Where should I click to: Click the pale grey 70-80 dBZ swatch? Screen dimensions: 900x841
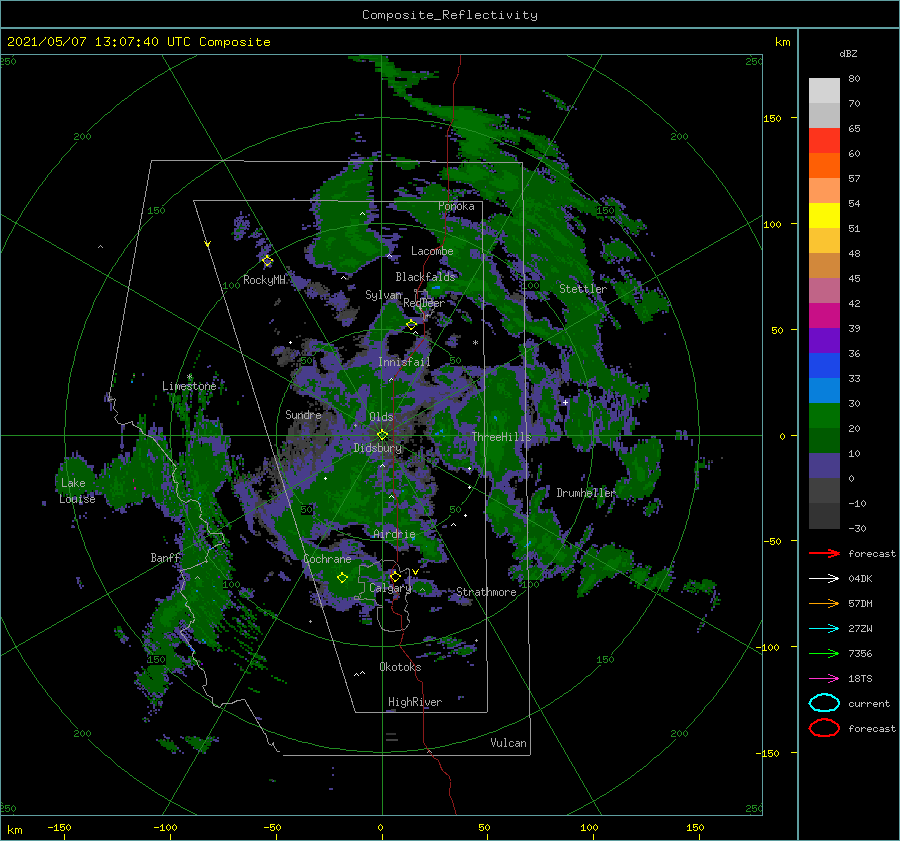[824, 91]
